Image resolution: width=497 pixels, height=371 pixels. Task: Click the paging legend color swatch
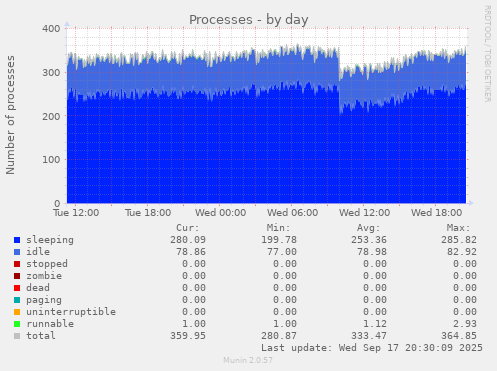point(17,300)
